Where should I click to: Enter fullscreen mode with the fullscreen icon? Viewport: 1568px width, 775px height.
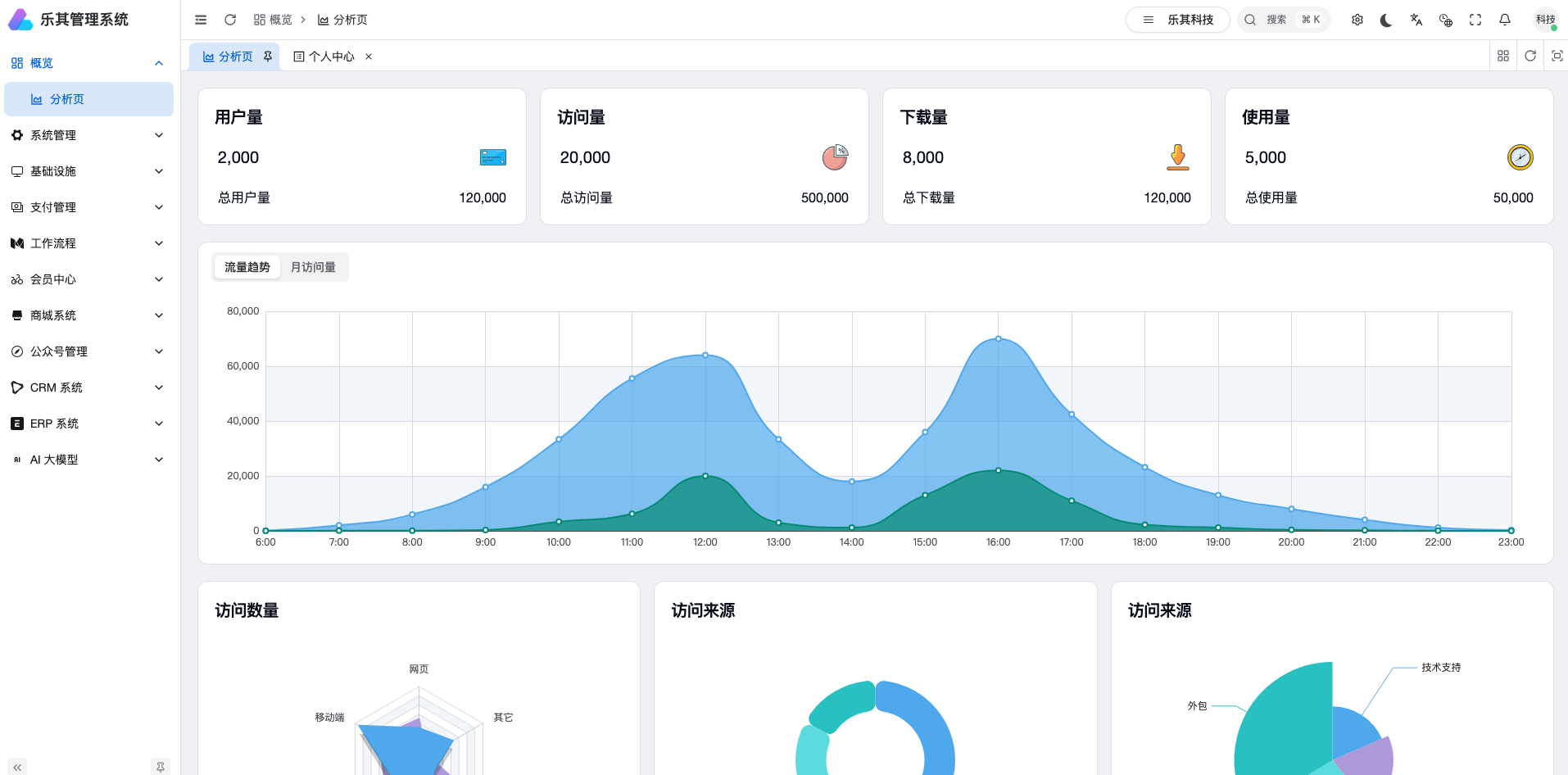[1475, 20]
